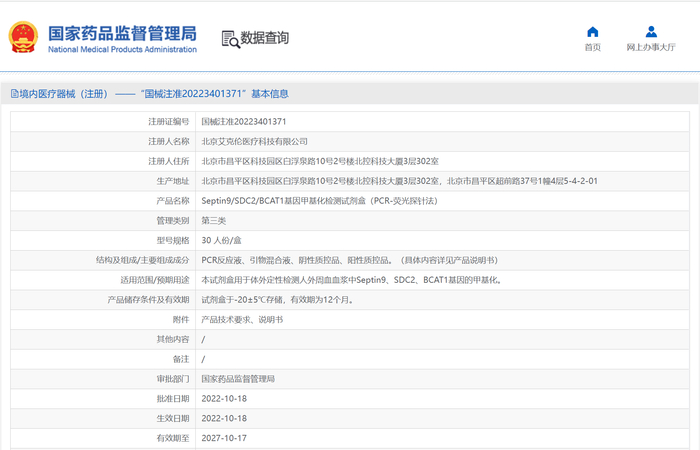Open the 网上办事大厅 user icon
Viewport: 700px width, 450px height.
click(x=651, y=32)
